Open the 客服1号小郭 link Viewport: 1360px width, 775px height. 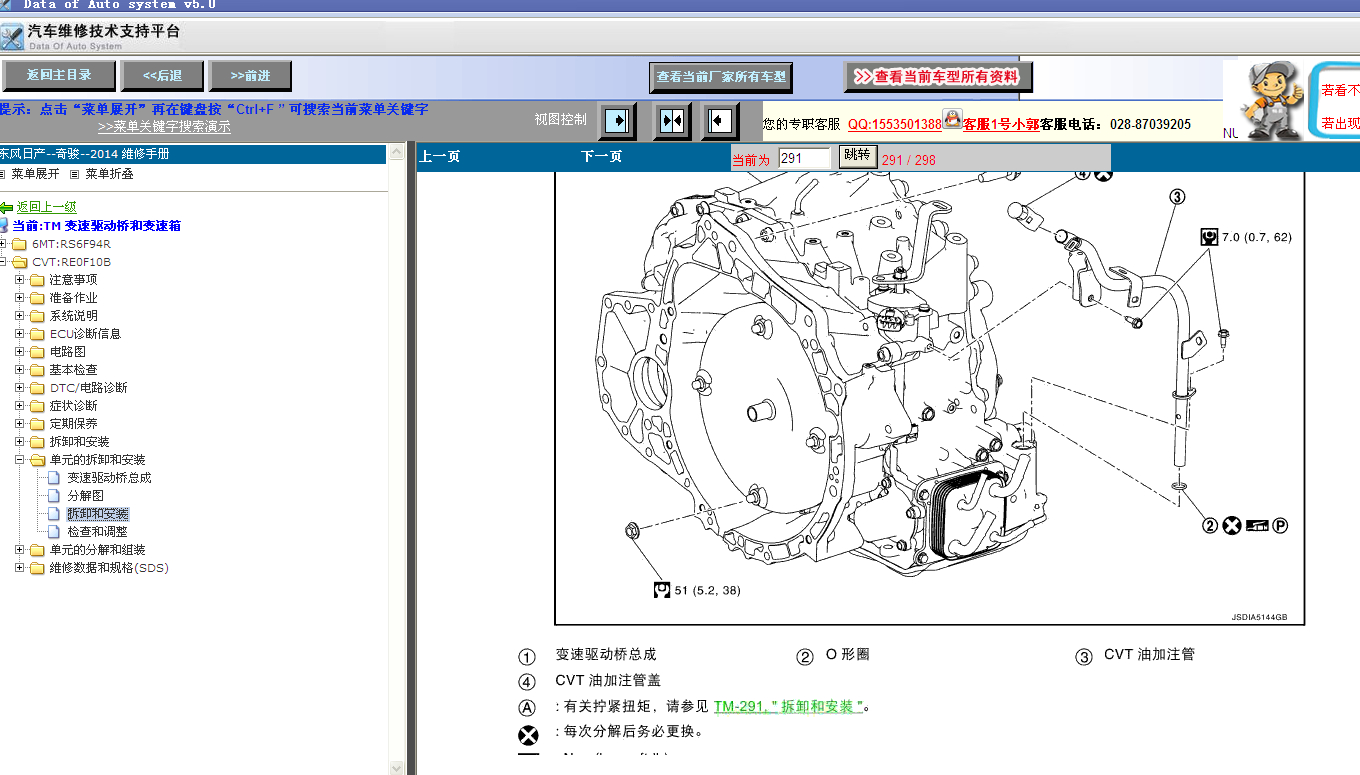1001,125
